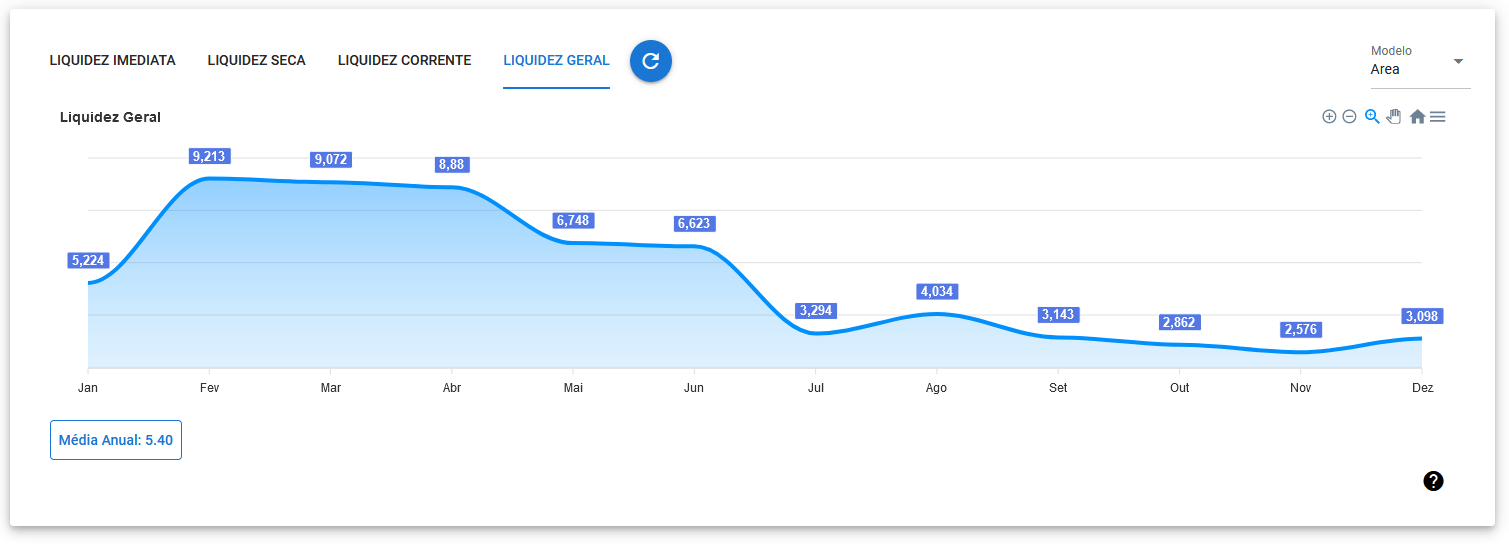Click the 5,224 data label for Jan

88,261
